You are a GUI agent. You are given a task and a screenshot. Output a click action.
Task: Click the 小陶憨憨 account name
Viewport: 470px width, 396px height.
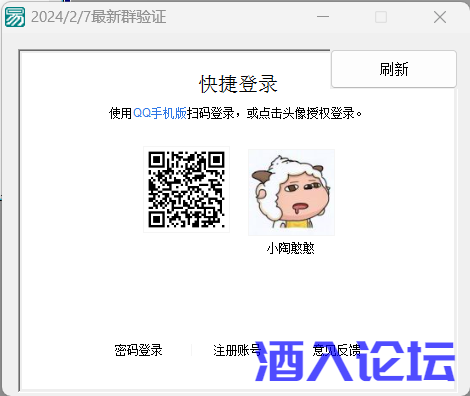click(x=290, y=248)
